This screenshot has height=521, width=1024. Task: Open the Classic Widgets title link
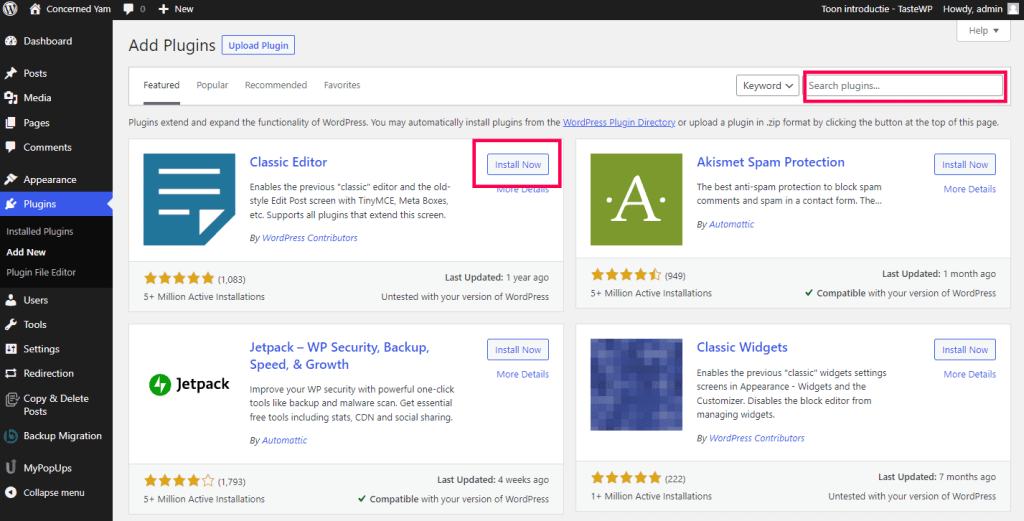[742, 347]
